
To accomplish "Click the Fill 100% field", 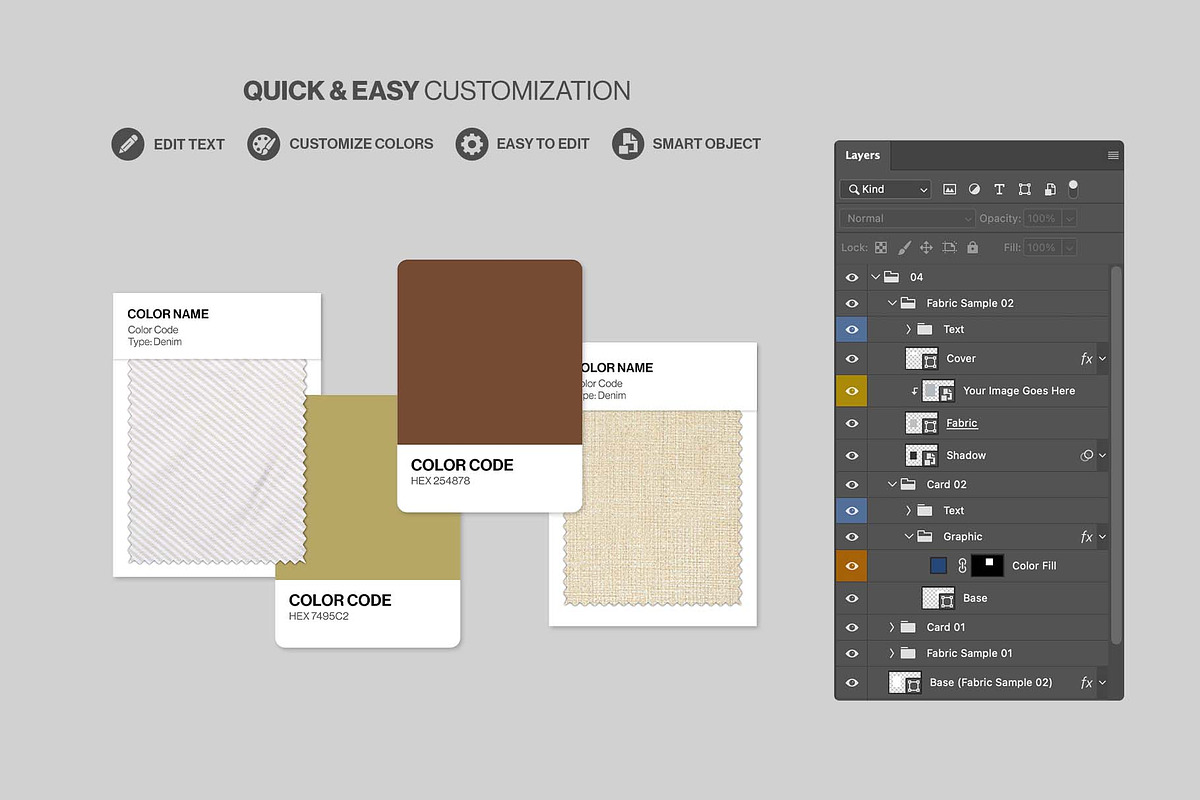I will [1041, 247].
